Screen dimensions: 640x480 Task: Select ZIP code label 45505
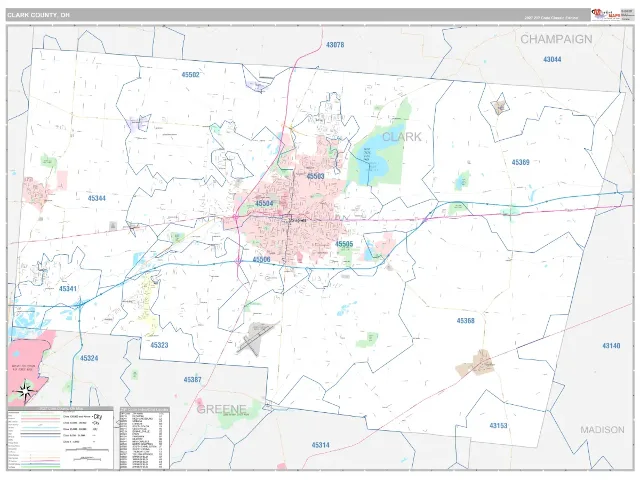[344, 244]
